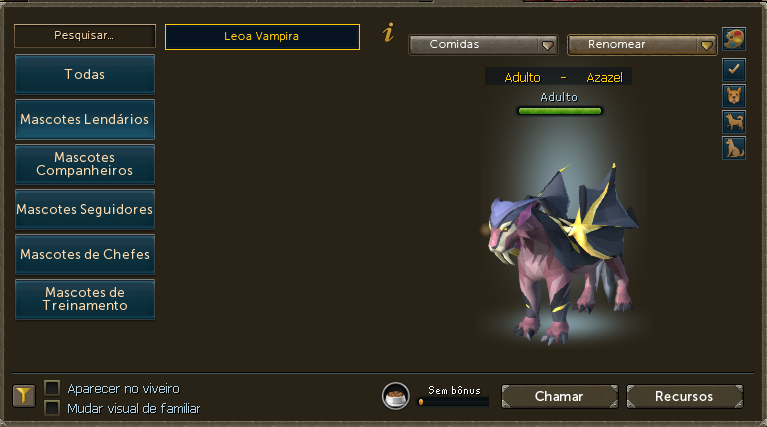The image size is (767, 427).
Task: Select the standing dog pose icon
Action: click(734, 122)
